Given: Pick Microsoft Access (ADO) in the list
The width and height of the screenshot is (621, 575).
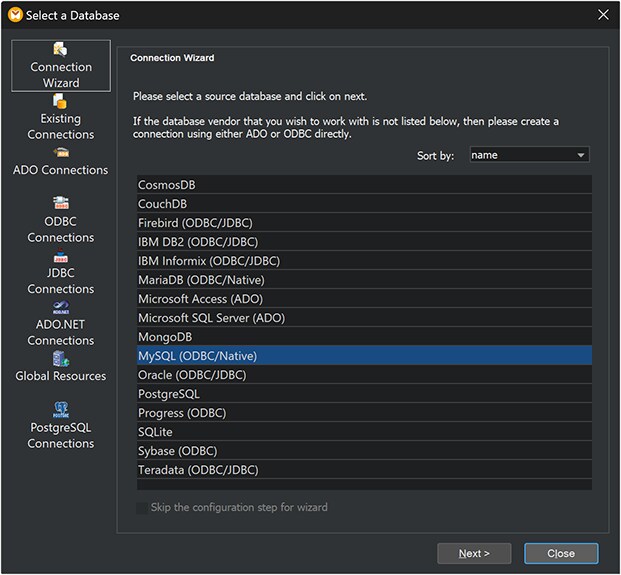Looking at the screenshot, I should pos(364,299).
